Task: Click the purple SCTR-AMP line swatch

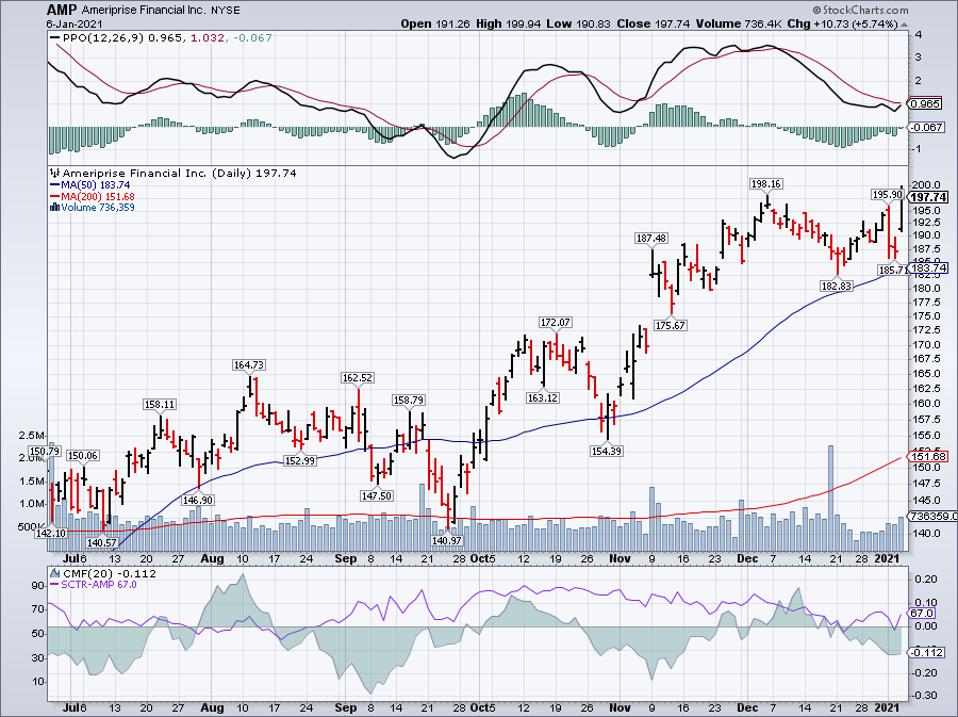Action: [x=54, y=585]
